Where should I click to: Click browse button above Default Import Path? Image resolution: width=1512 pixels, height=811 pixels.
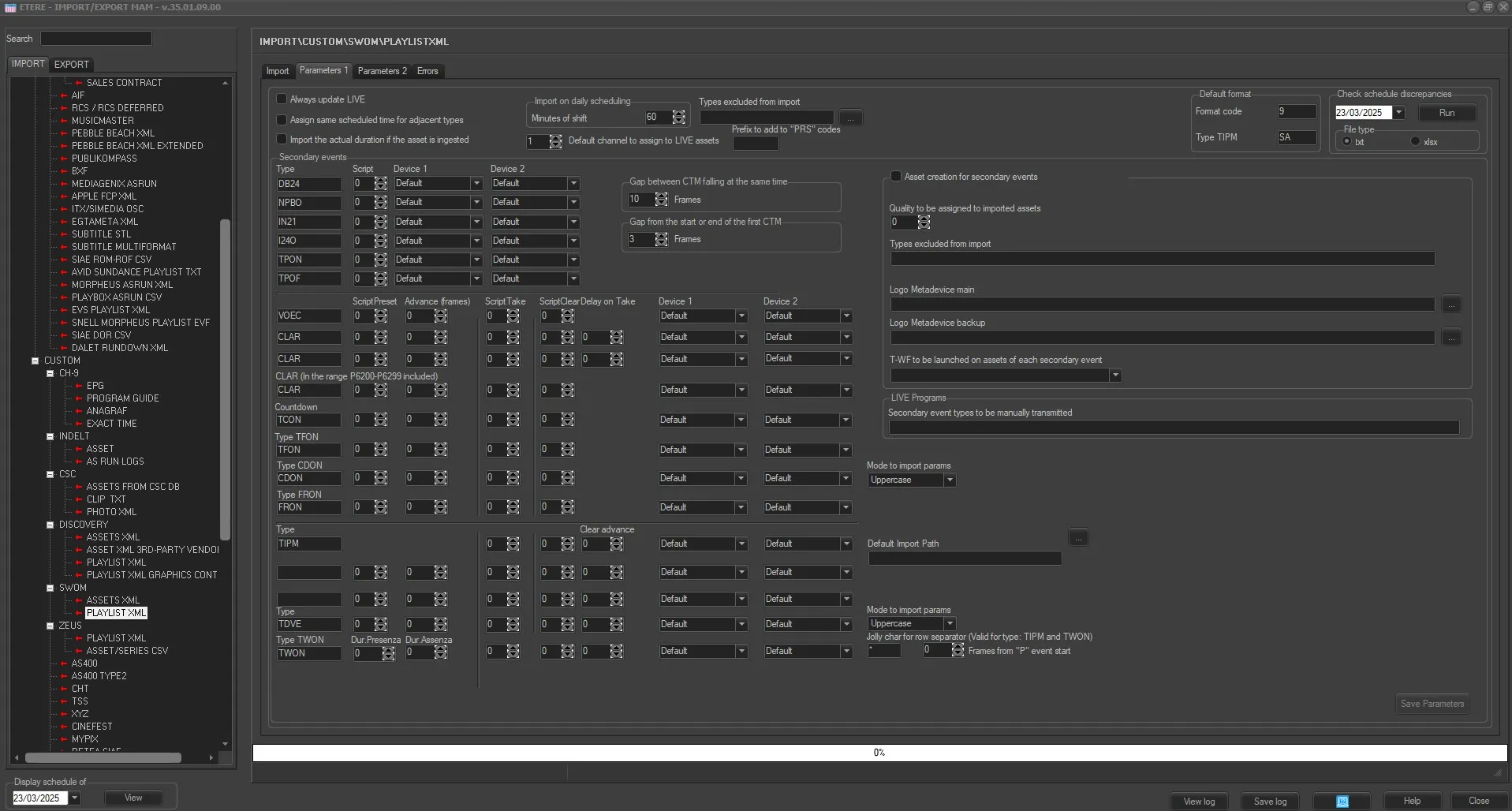pos(1077,538)
